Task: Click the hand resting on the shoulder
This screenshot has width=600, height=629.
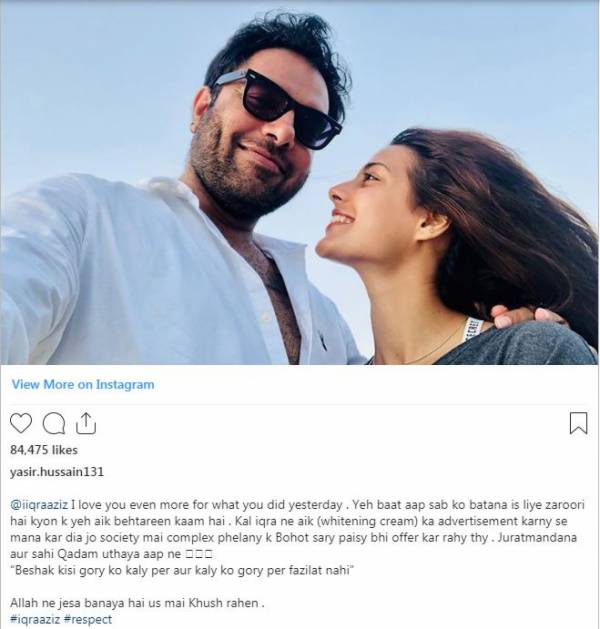Action: (521, 315)
